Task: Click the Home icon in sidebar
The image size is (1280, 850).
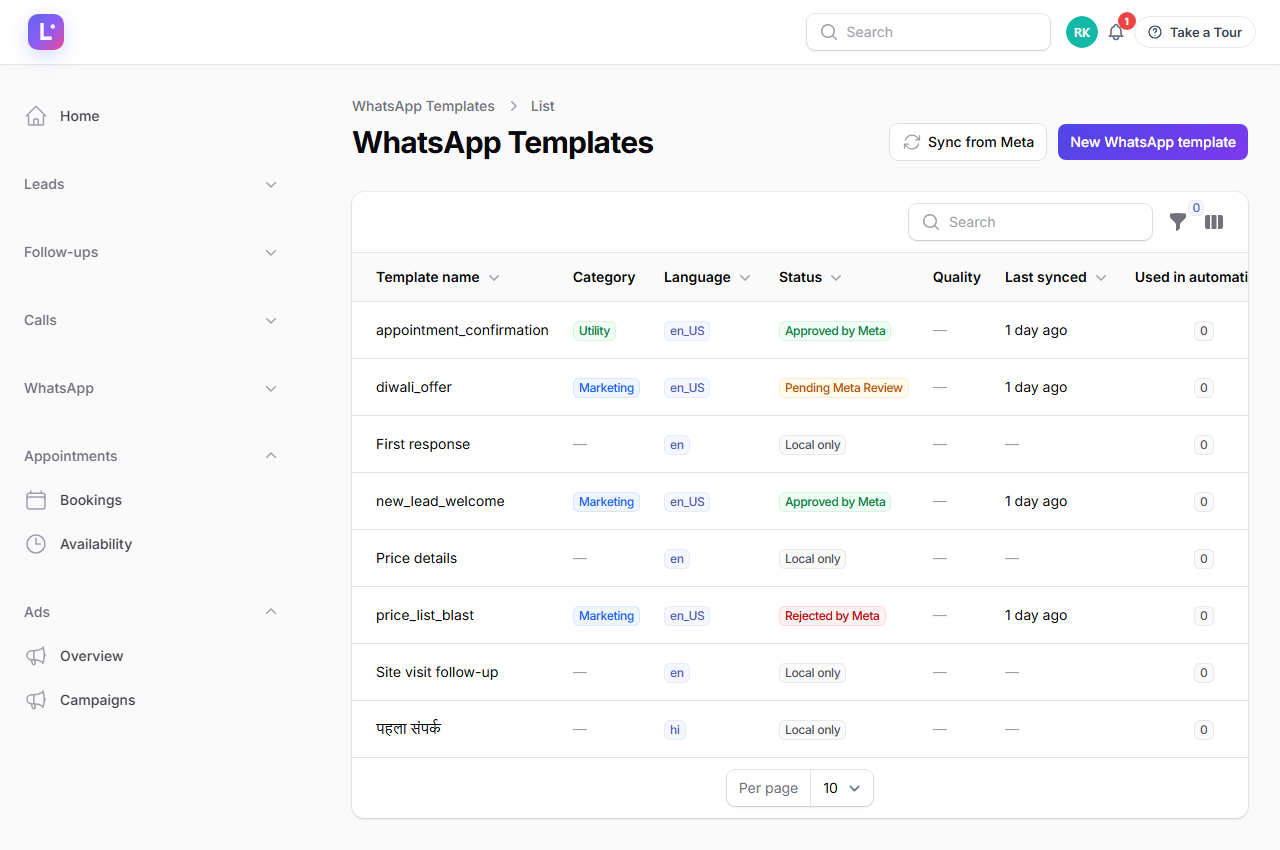Action: pyautogui.click(x=36, y=116)
